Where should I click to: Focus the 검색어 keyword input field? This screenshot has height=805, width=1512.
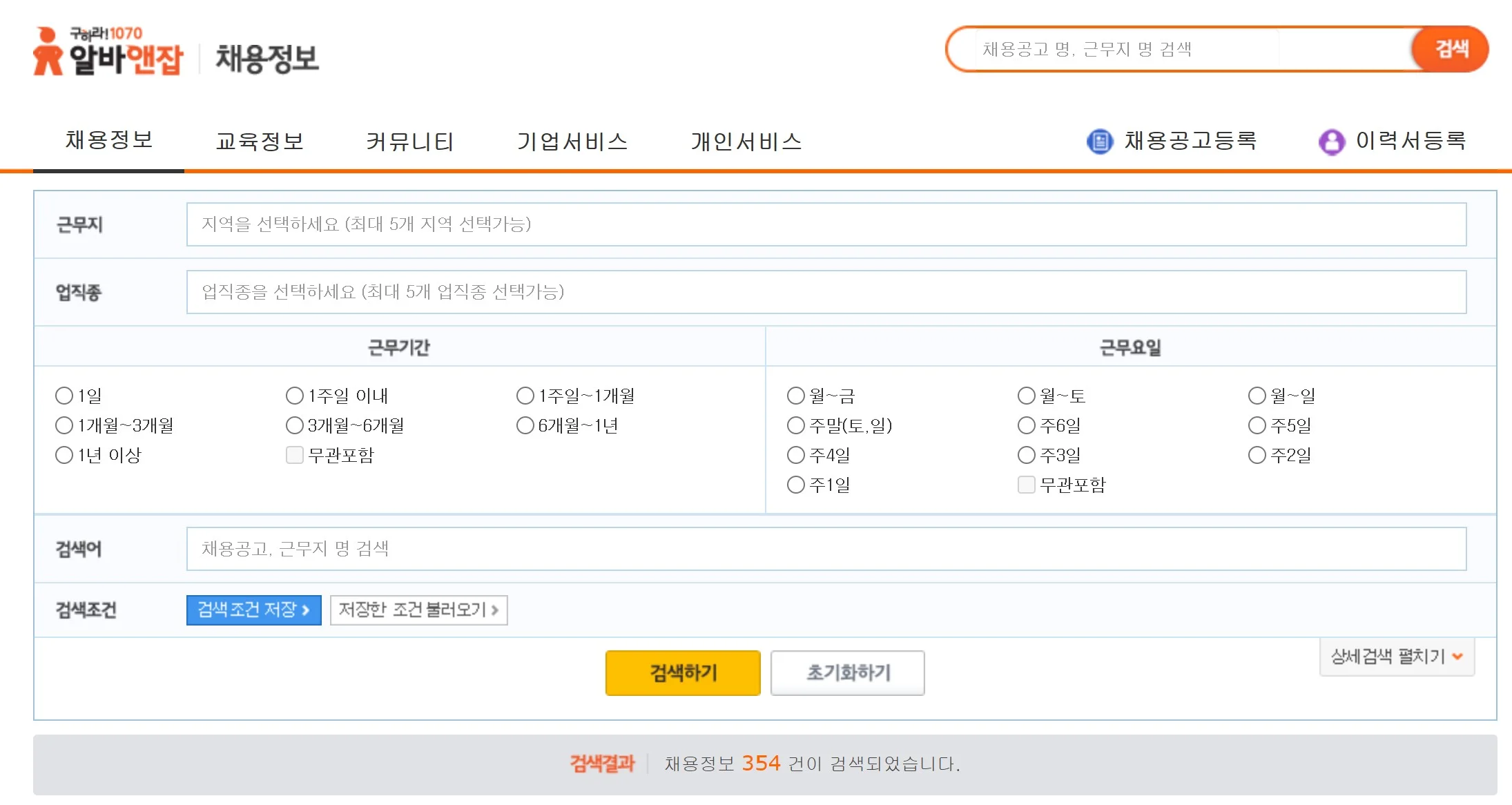pyautogui.click(x=826, y=549)
